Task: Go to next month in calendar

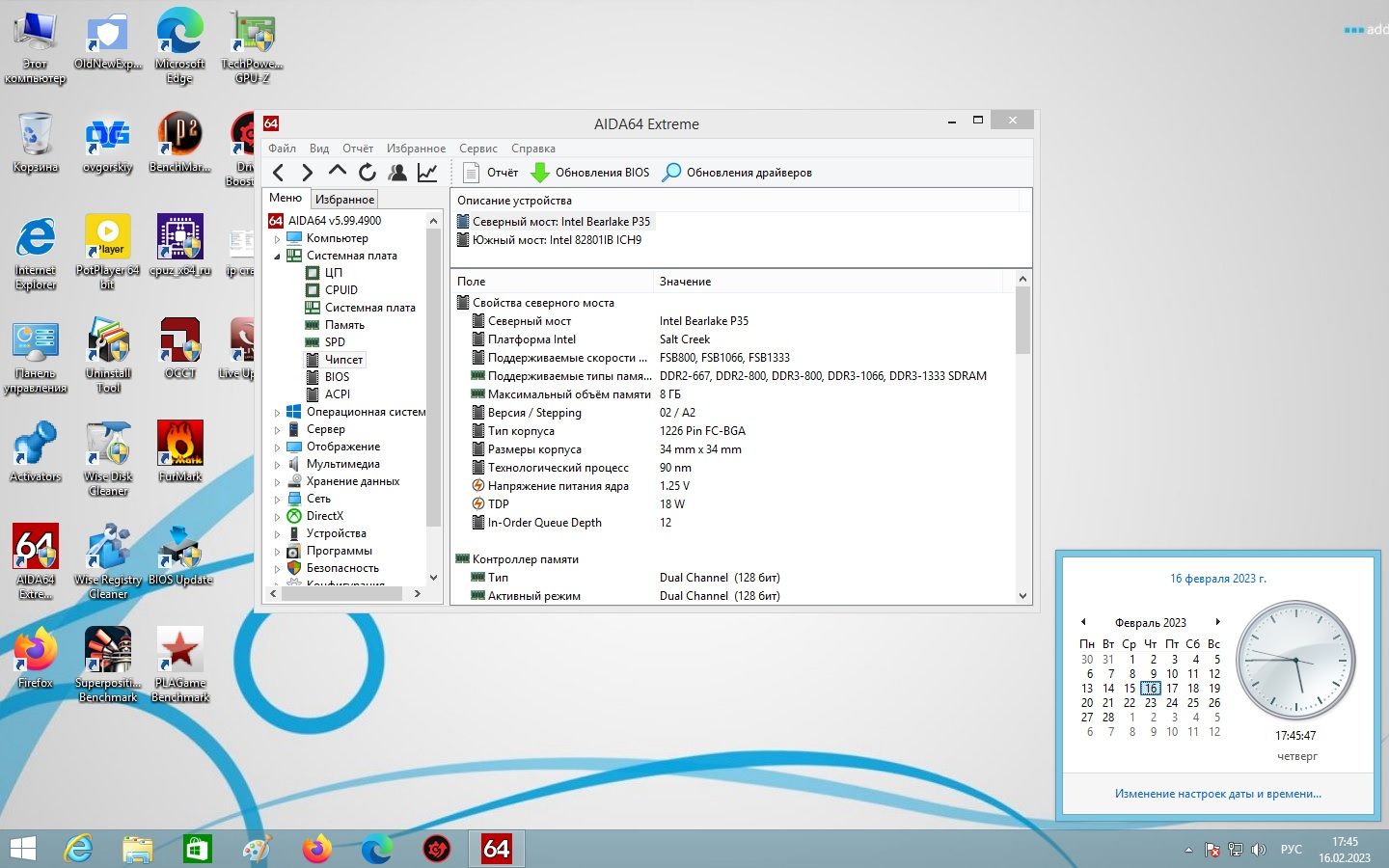Action: (x=1218, y=622)
